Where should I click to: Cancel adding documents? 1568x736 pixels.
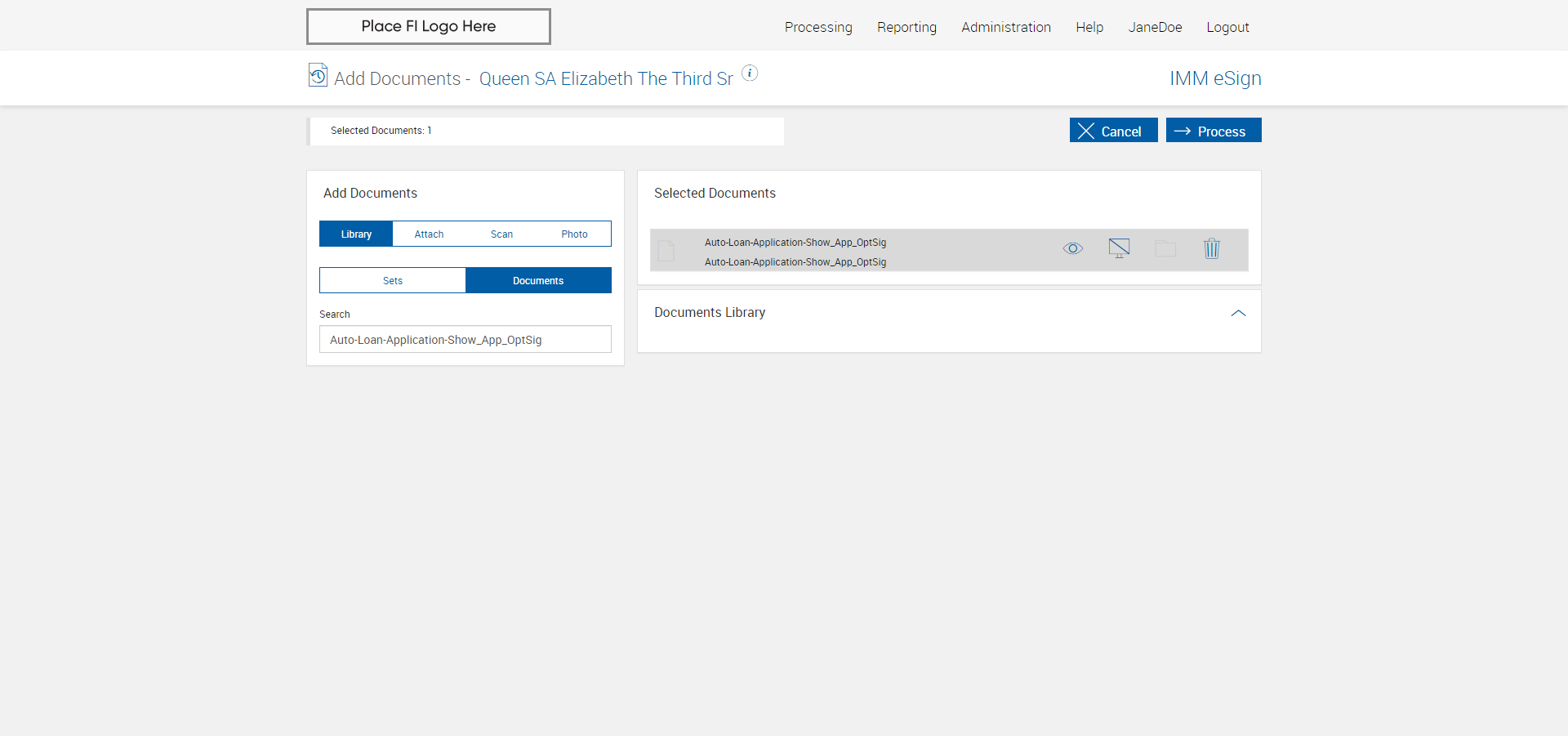coord(1113,131)
